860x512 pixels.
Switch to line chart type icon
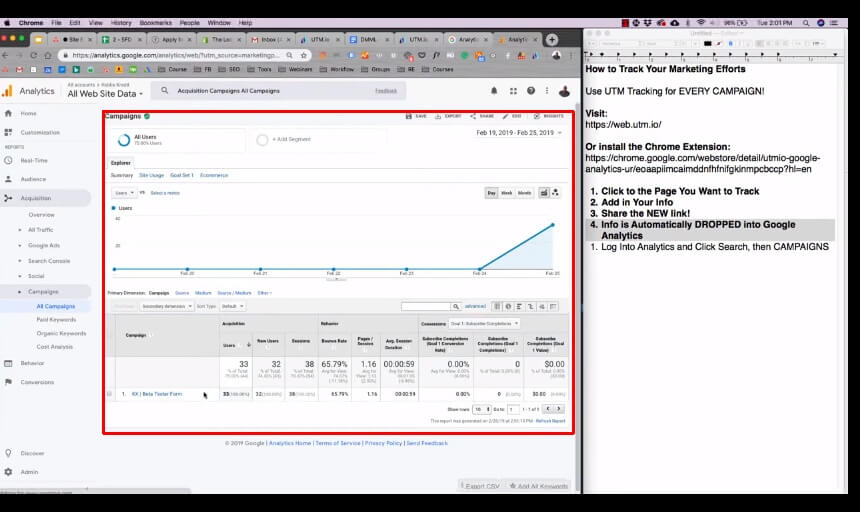click(544, 192)
